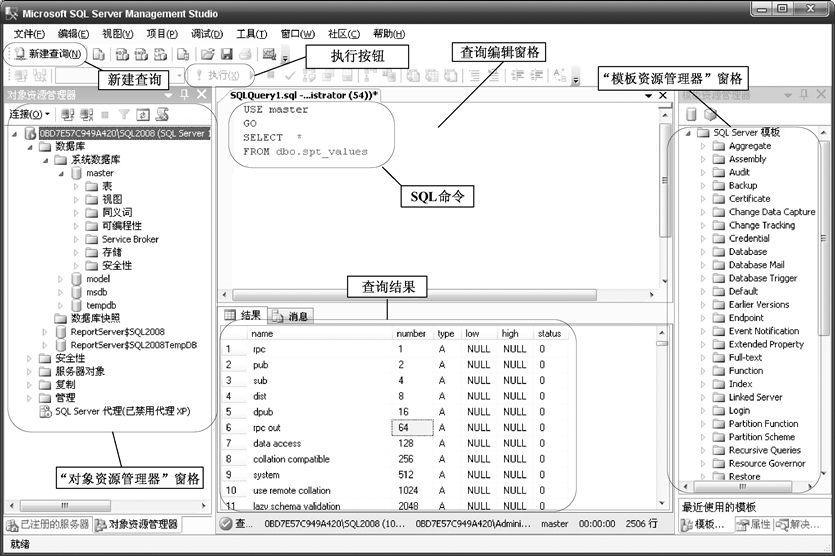
Task: Open the 连接(O) dropdown in Object Explorer
Action: click(29, 114)
